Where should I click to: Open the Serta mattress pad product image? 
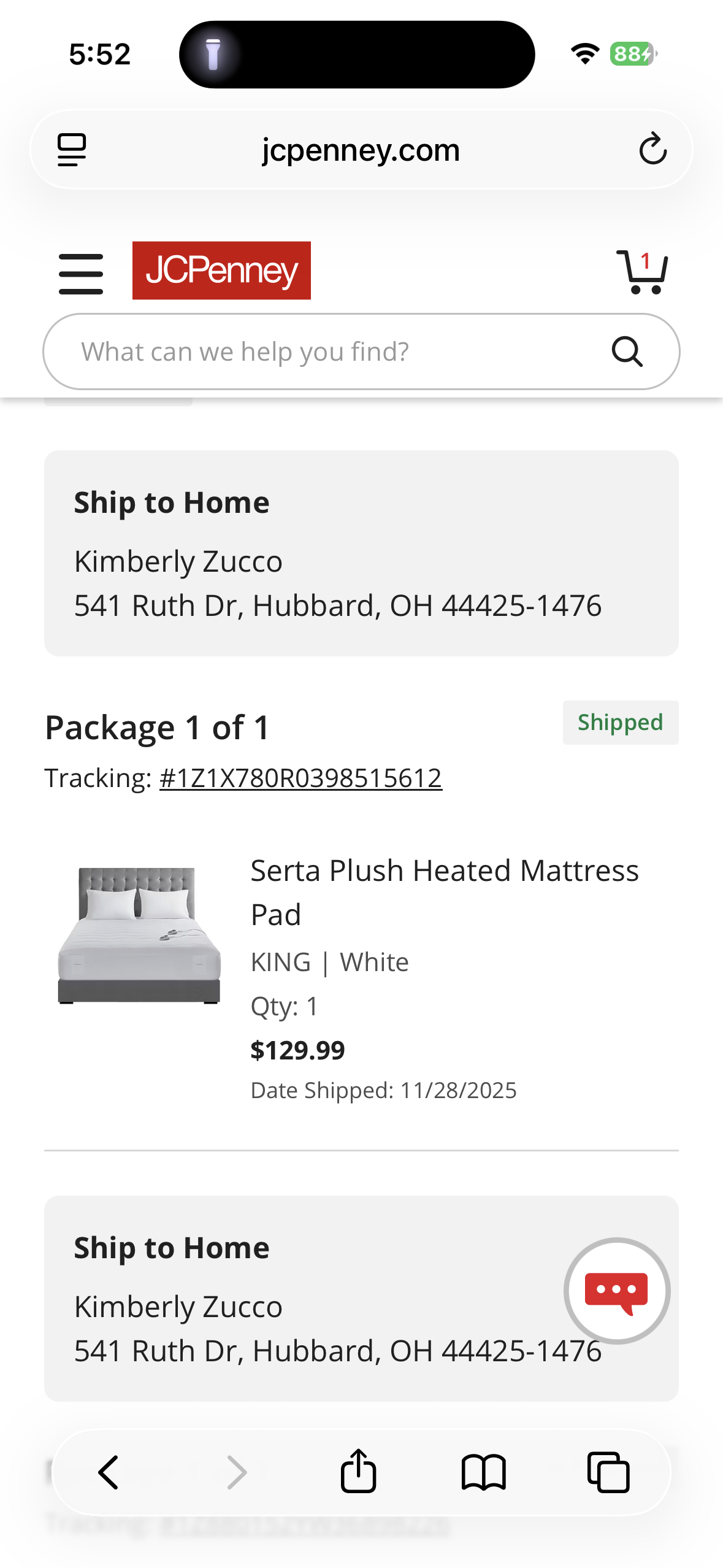[x=139, y=935]
